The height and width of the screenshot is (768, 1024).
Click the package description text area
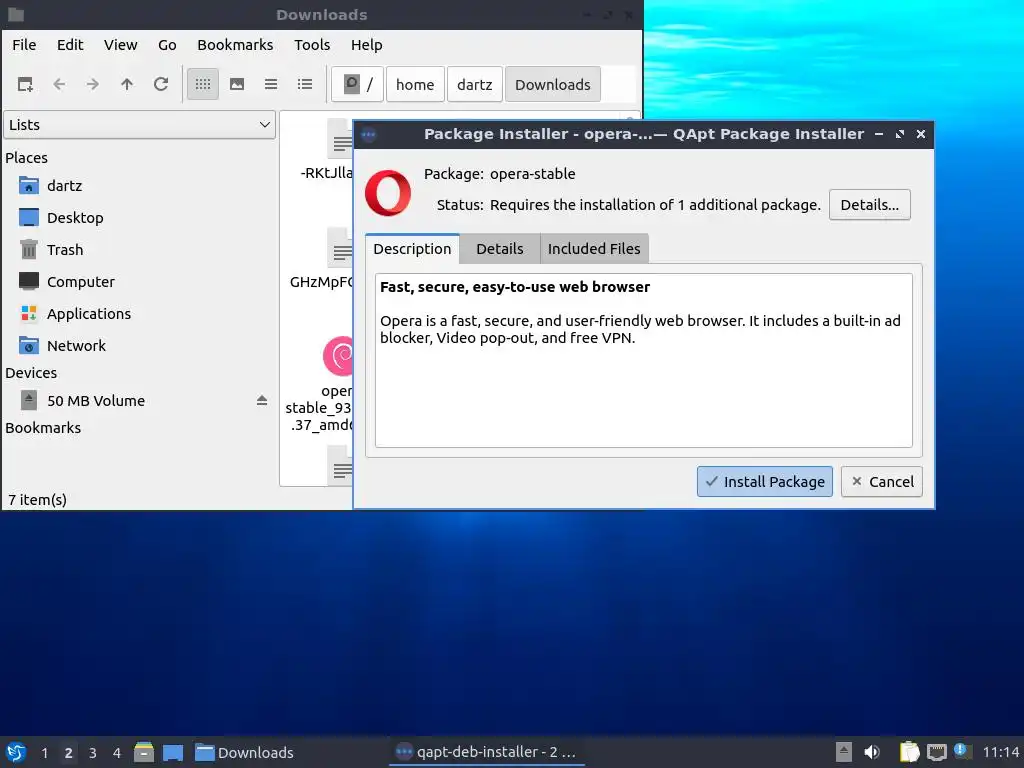643,360
